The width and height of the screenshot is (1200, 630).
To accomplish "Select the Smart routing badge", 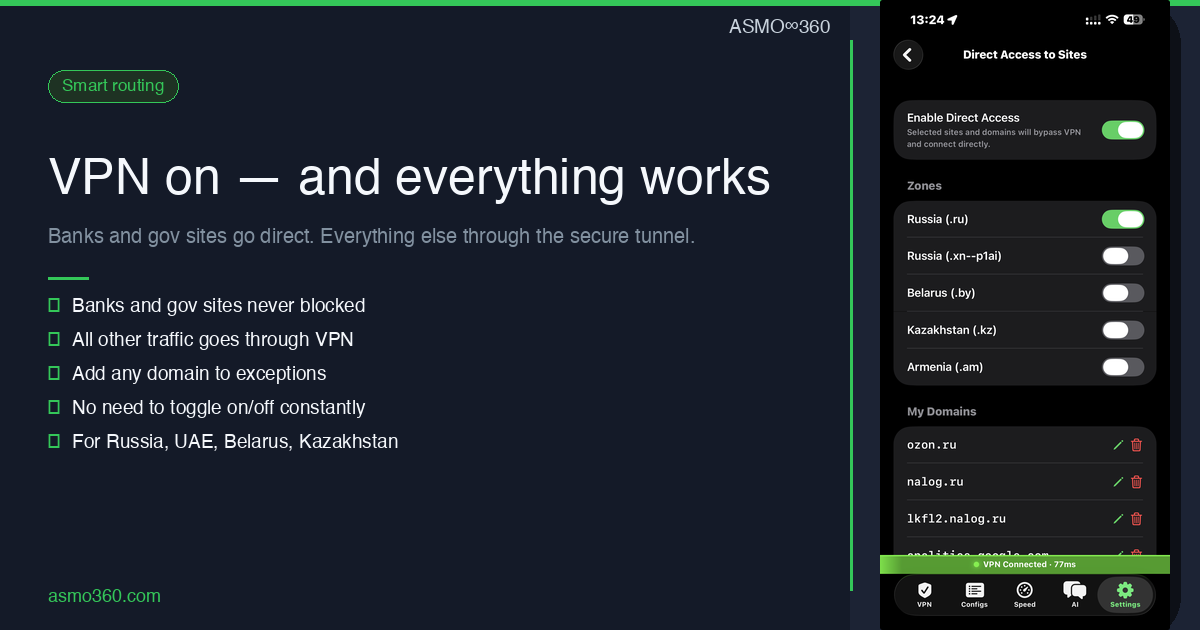I will (x=113, y=86).
